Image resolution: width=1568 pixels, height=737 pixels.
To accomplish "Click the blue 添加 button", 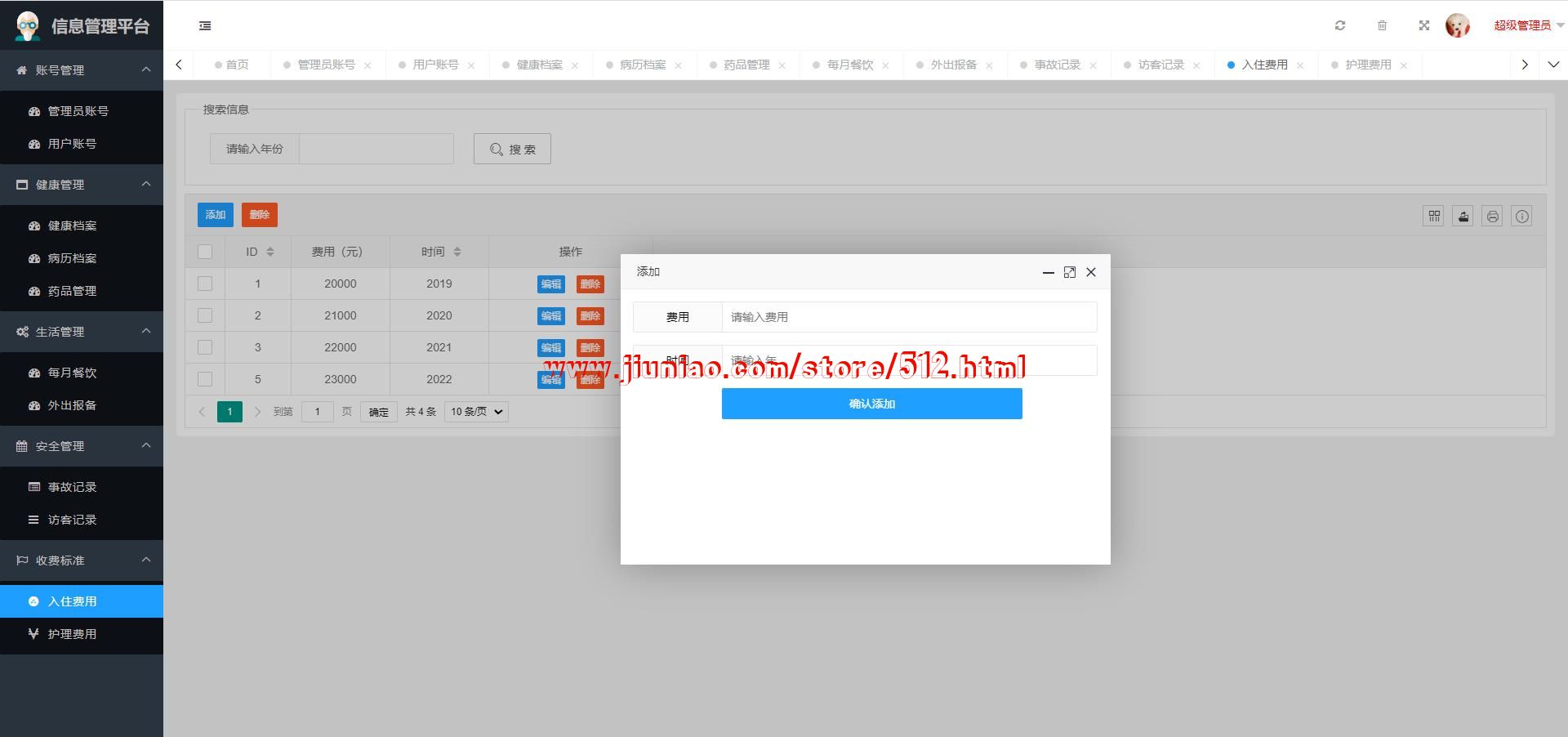I will pos(216,215).
